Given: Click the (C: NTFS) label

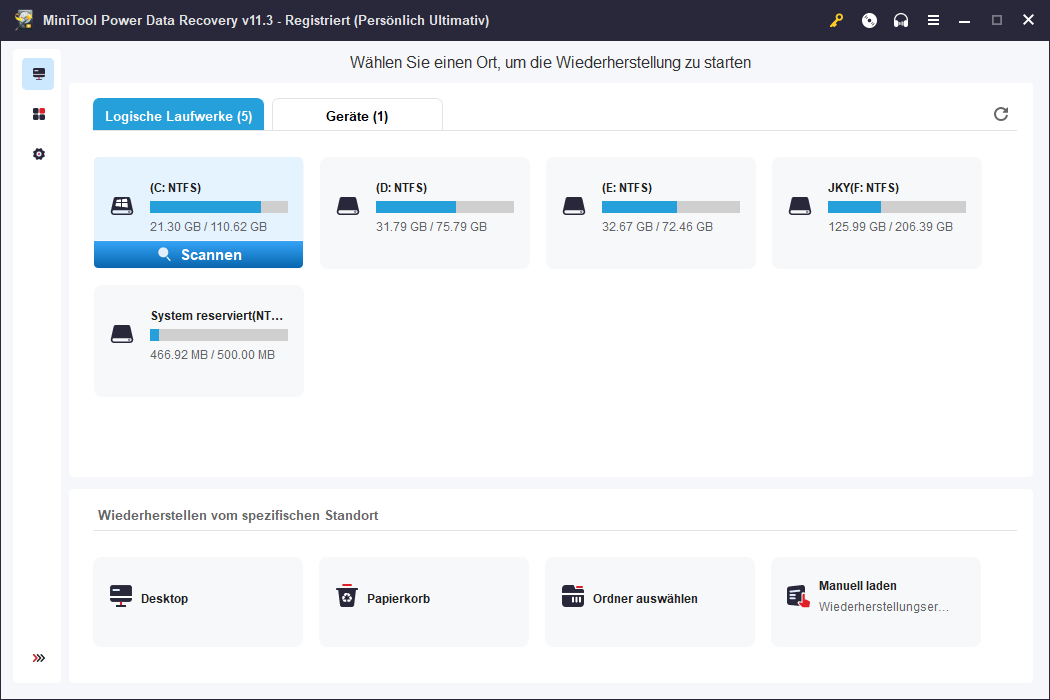Looking at the screenshot, I should (175, 188).
